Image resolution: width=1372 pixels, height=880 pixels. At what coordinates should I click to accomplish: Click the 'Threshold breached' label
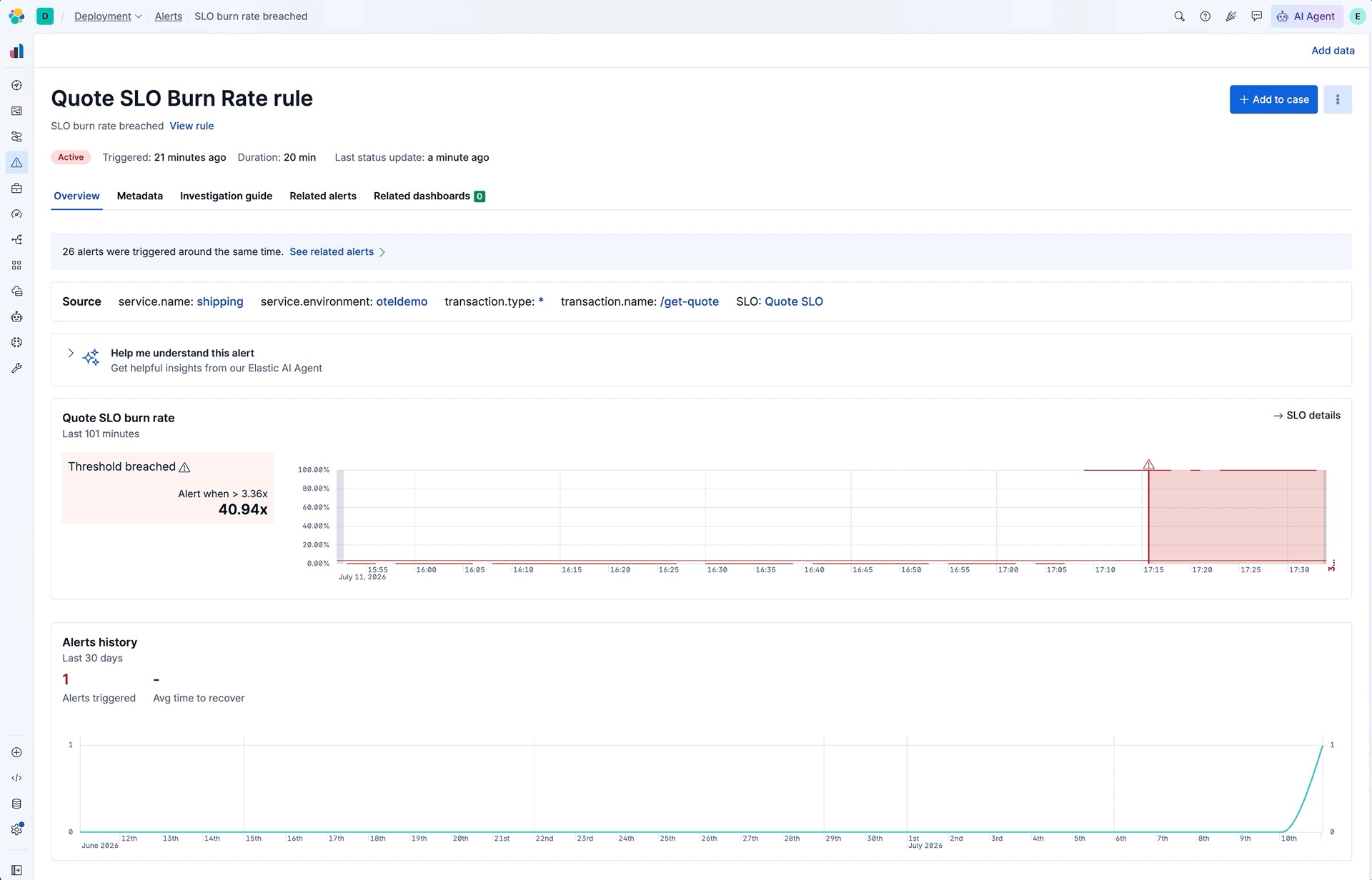click(121, 466)
